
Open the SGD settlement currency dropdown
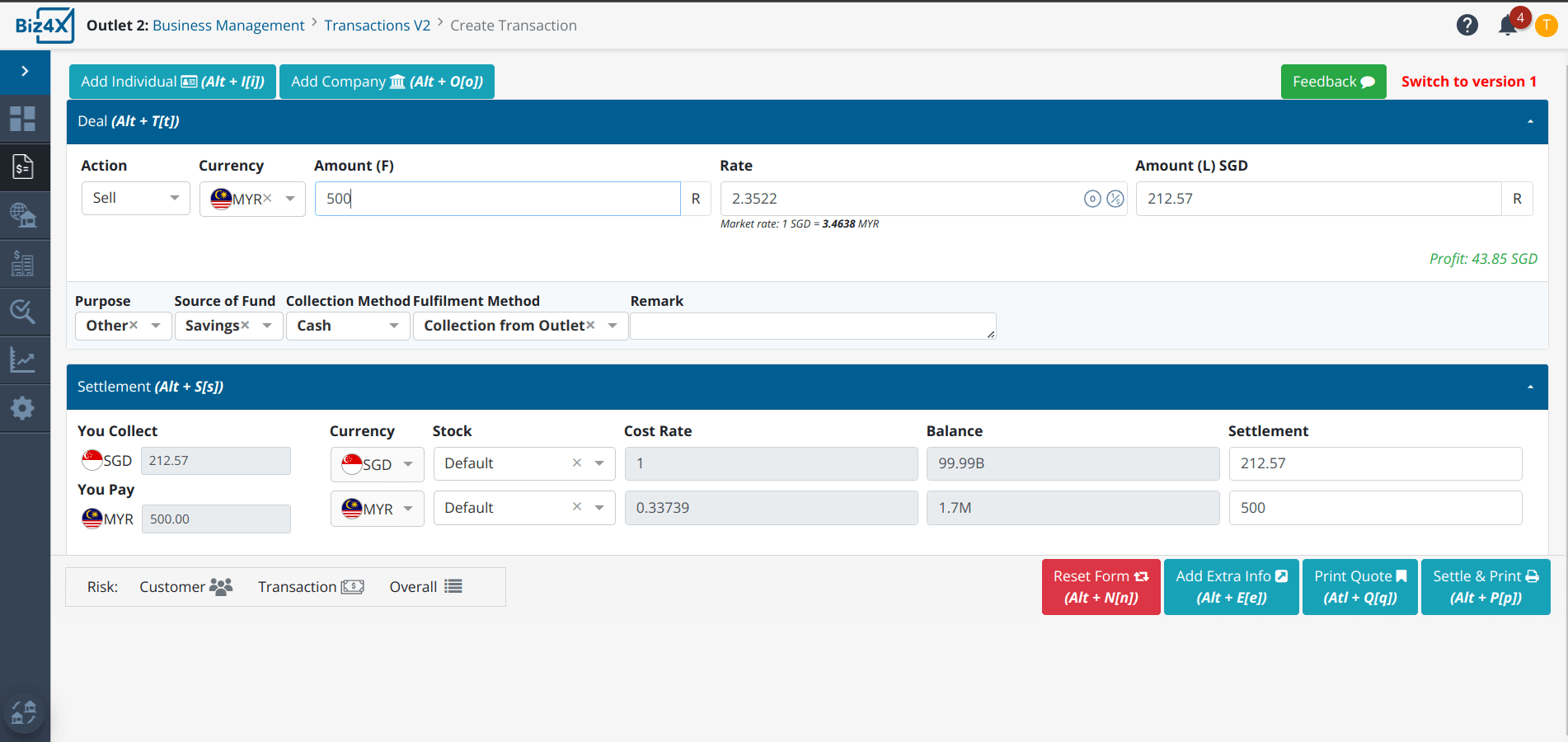377,464
